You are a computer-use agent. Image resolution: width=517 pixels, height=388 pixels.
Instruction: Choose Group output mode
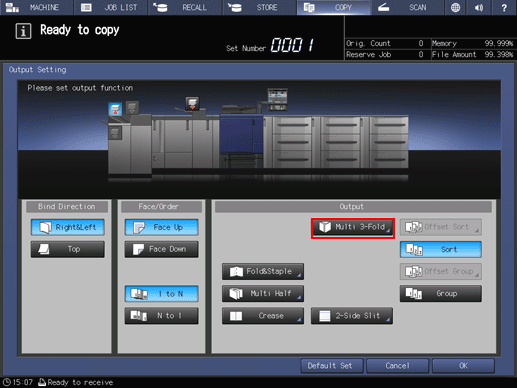(x=441, y=294)
